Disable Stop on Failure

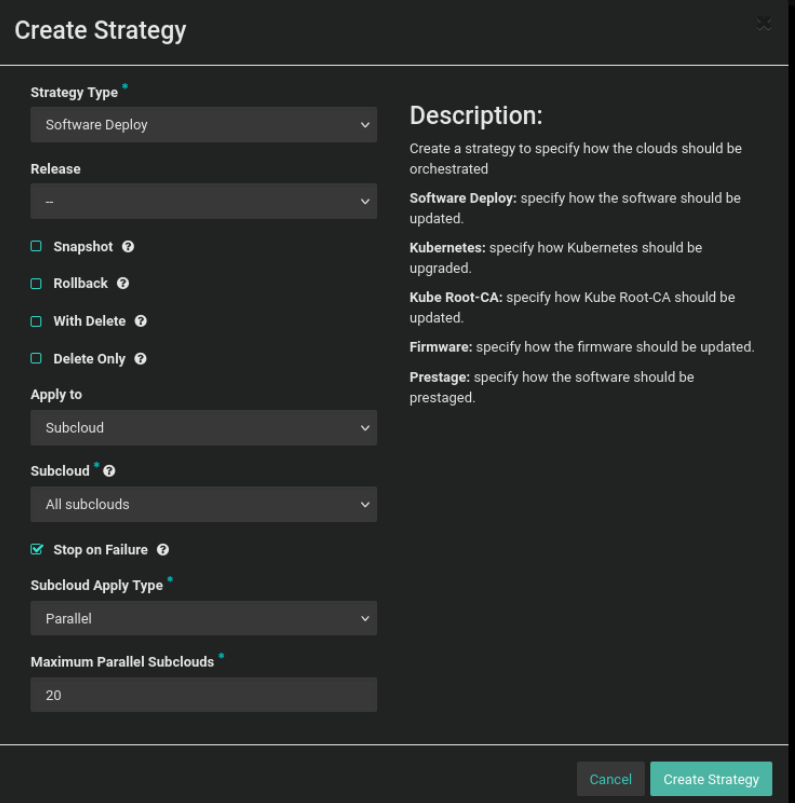click(35, 547)
